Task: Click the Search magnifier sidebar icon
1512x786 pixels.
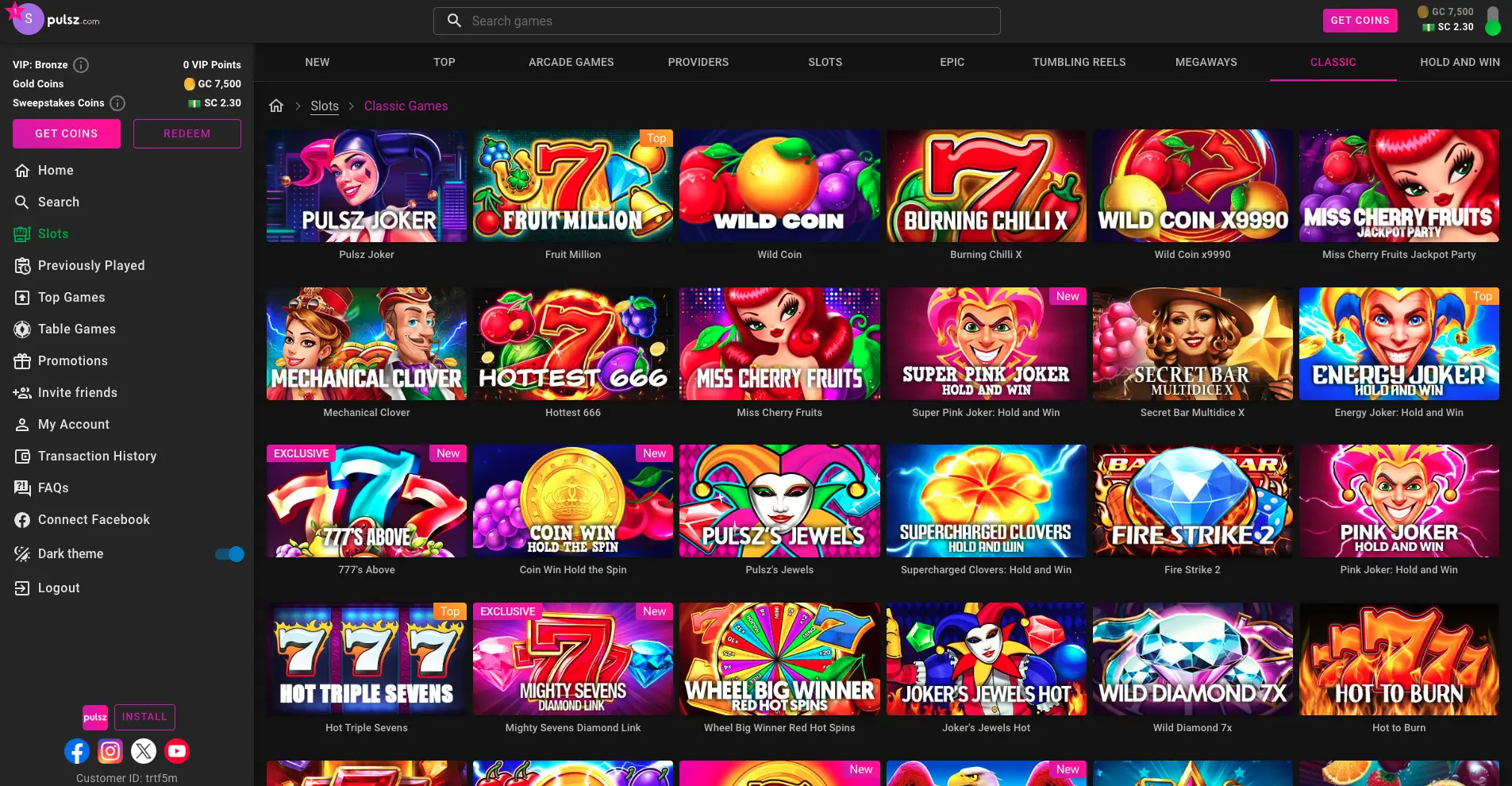Action: click(22, 202)
